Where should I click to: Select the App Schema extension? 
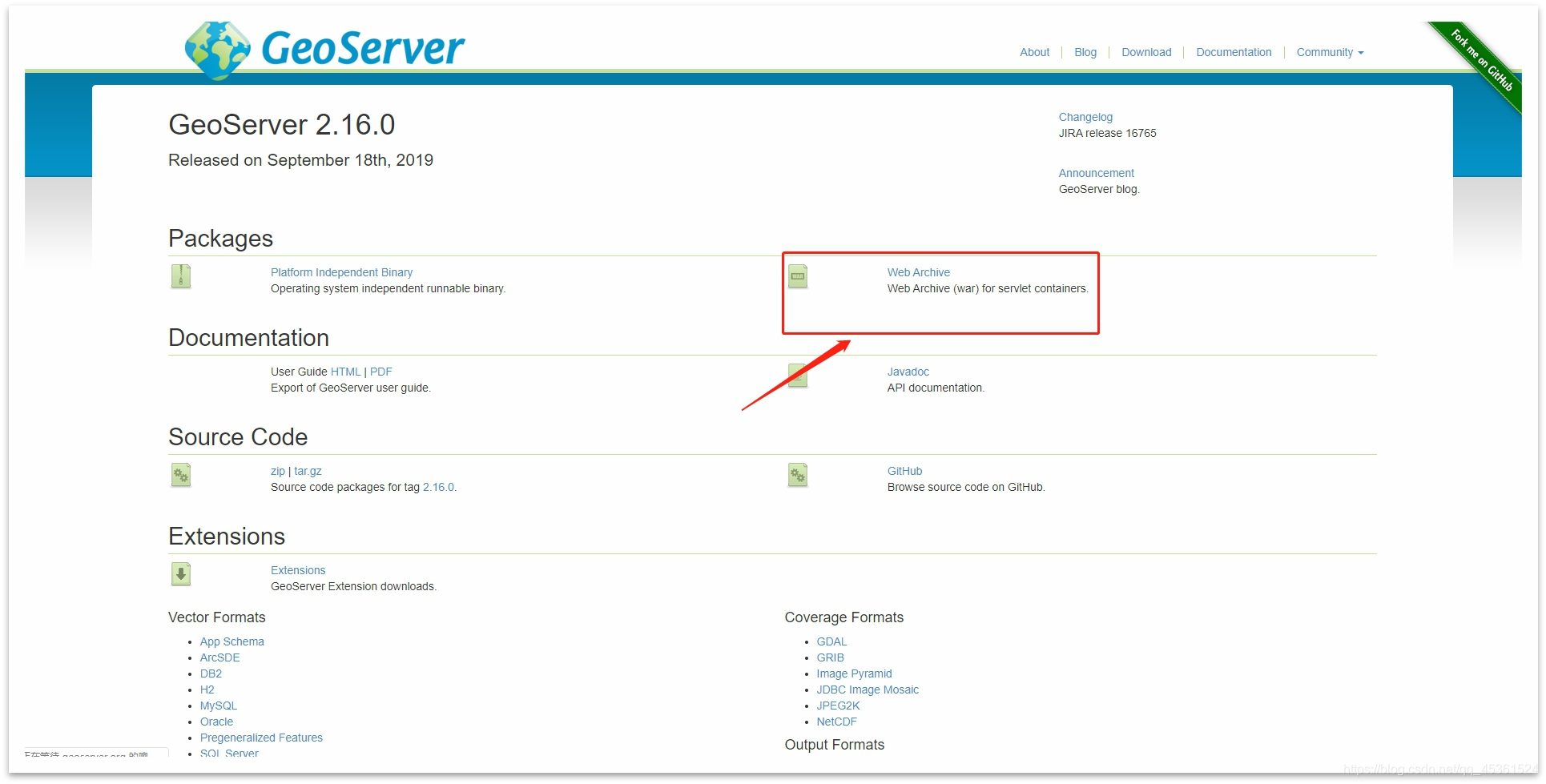pos(231,641)
